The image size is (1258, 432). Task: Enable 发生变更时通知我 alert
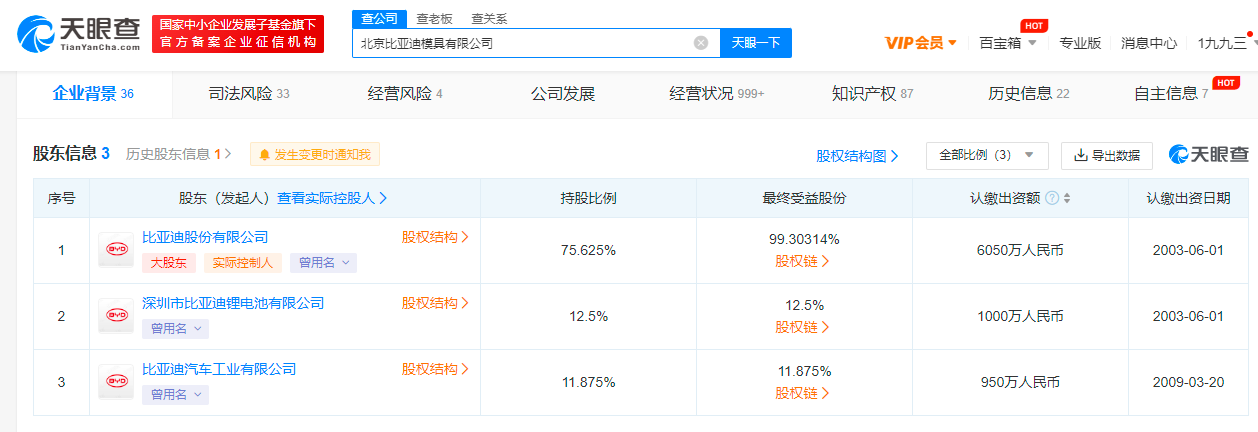click(315, 154)
